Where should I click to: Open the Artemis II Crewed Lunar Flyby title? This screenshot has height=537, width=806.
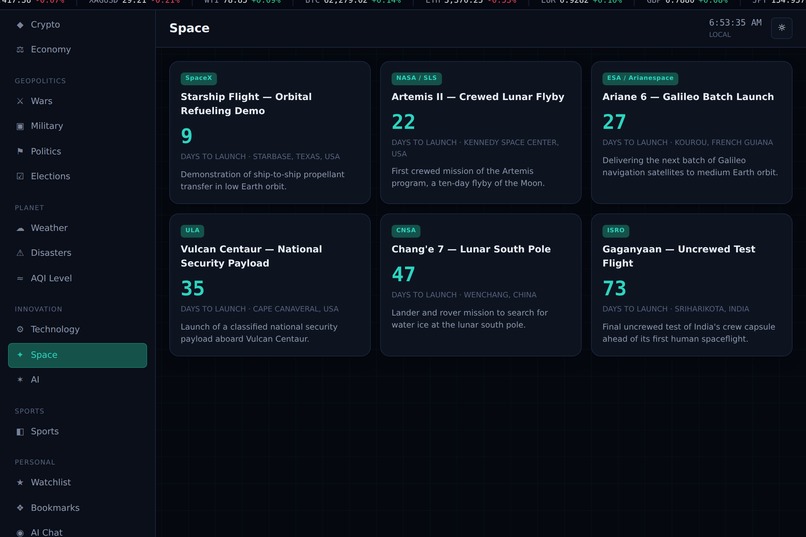(478, 97)
